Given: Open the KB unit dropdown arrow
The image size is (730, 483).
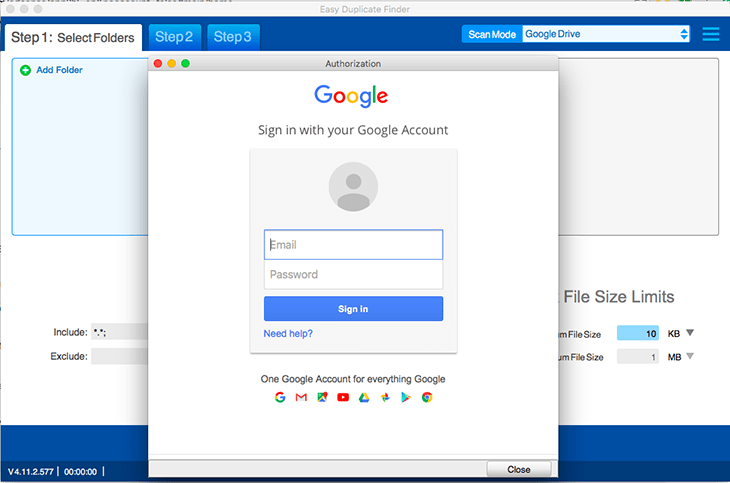Looking at the screenshot, I should pos(690,333).
